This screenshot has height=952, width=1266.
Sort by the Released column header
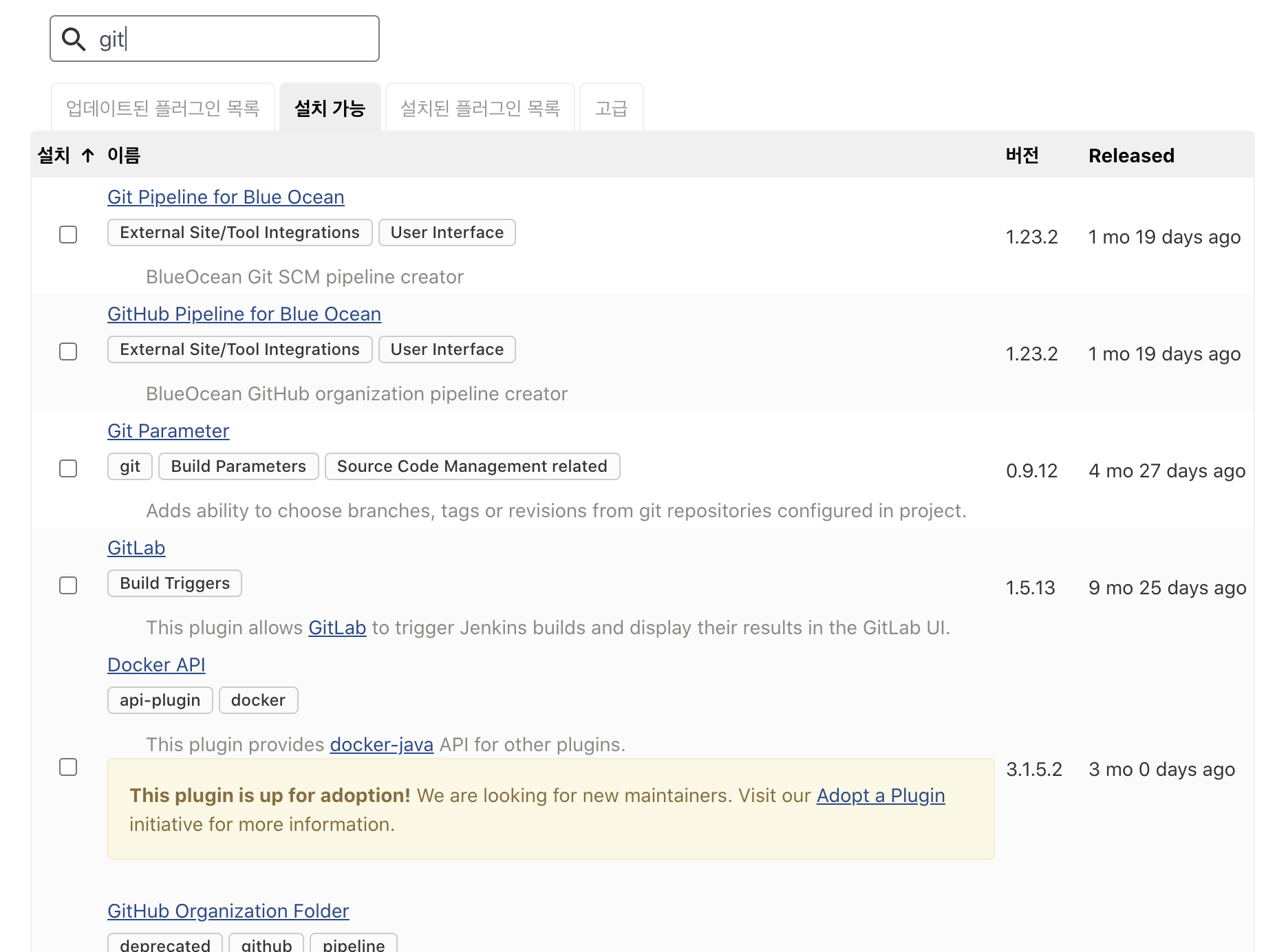[x=1132, y=156]
